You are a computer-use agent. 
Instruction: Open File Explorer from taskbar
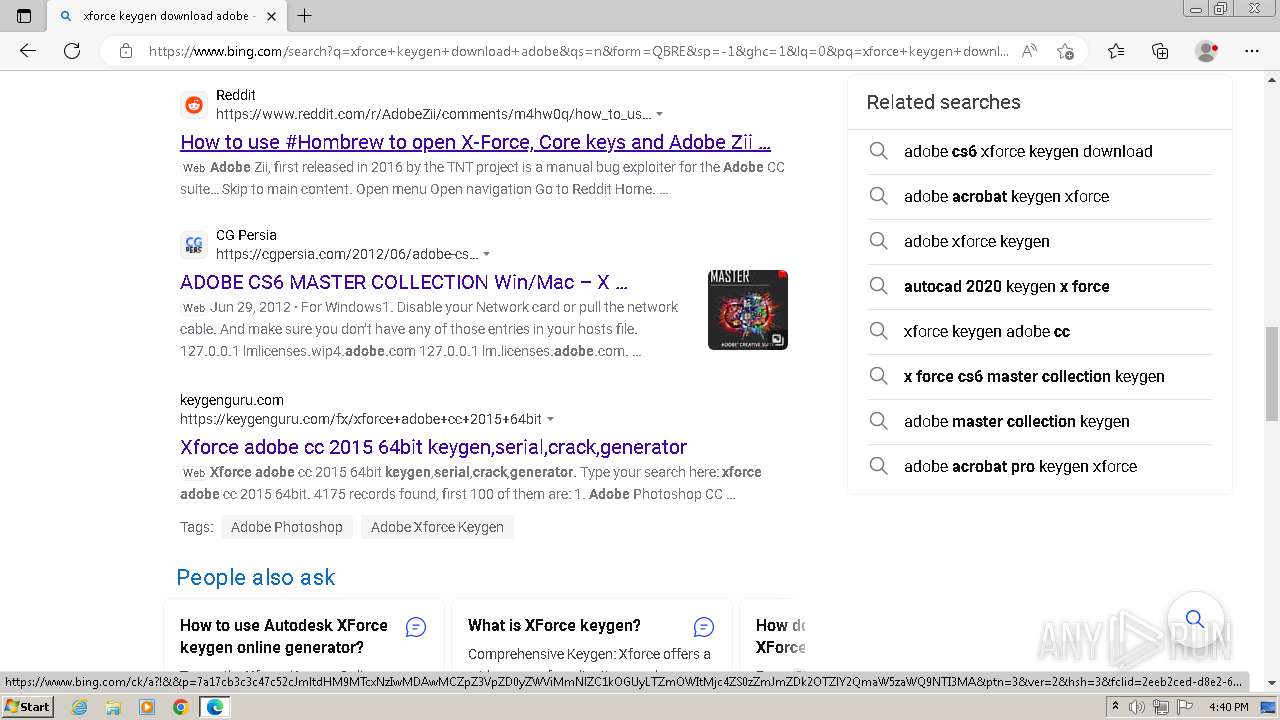(113, 707)
